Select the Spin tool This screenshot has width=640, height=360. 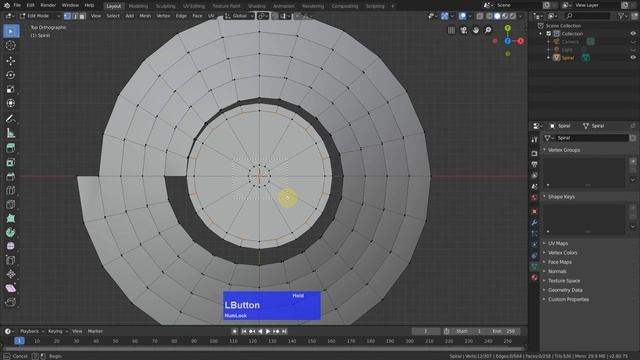point(11,232)
